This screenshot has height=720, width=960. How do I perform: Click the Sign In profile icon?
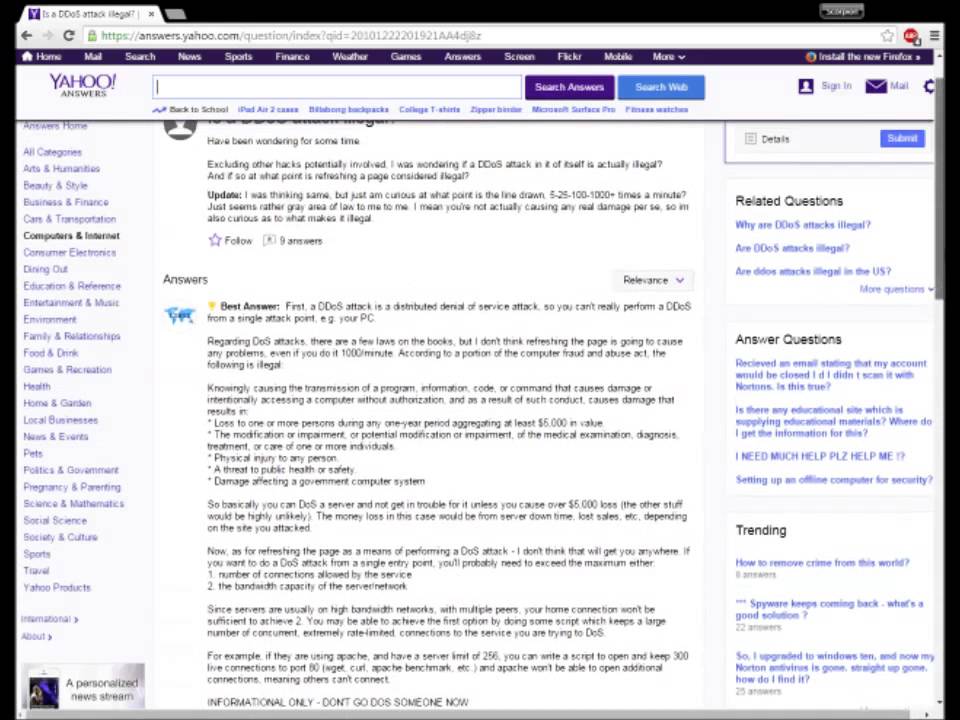click(x=806, y=86)
